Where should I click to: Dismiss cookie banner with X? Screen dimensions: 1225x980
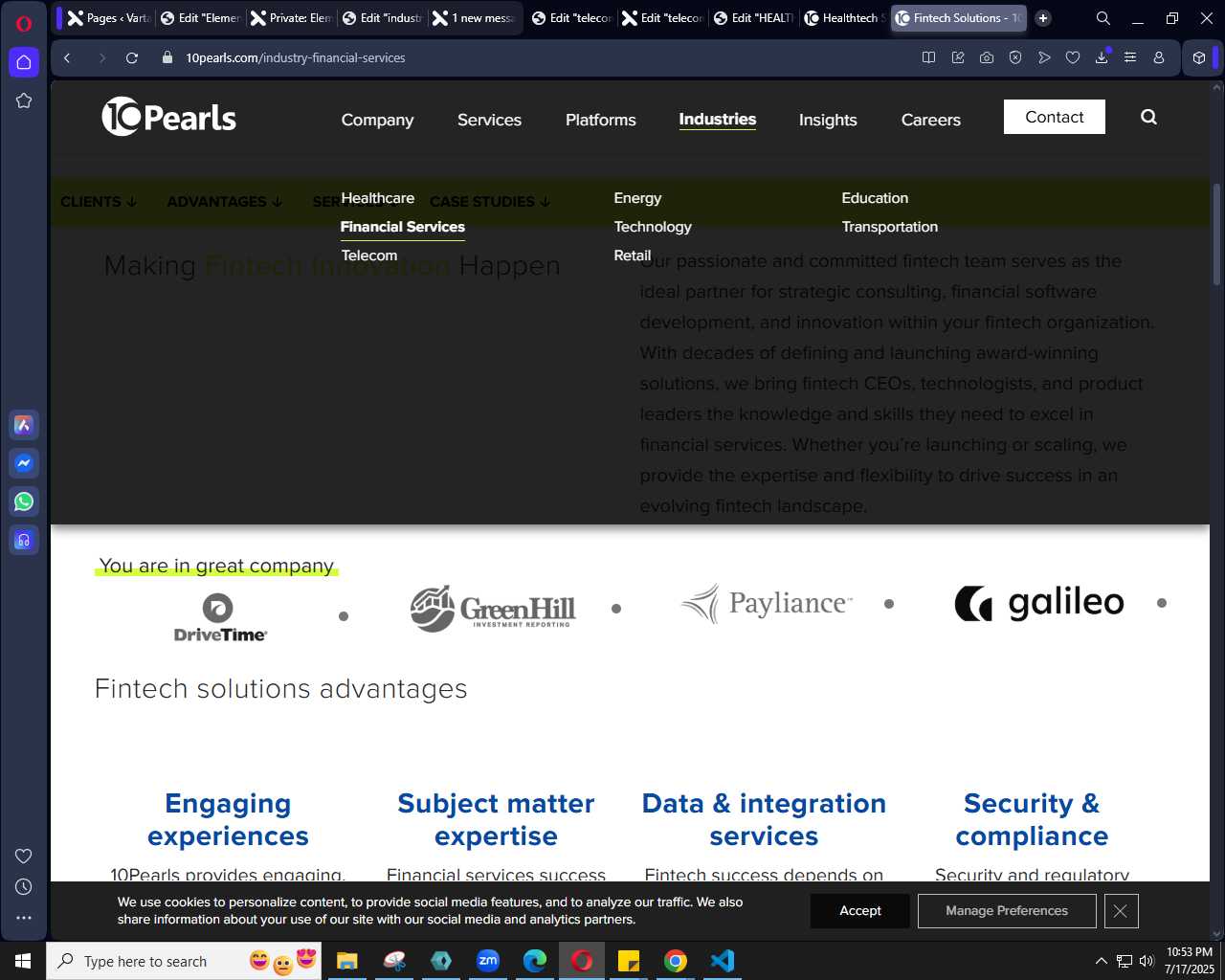click(x=1121, y=911)
